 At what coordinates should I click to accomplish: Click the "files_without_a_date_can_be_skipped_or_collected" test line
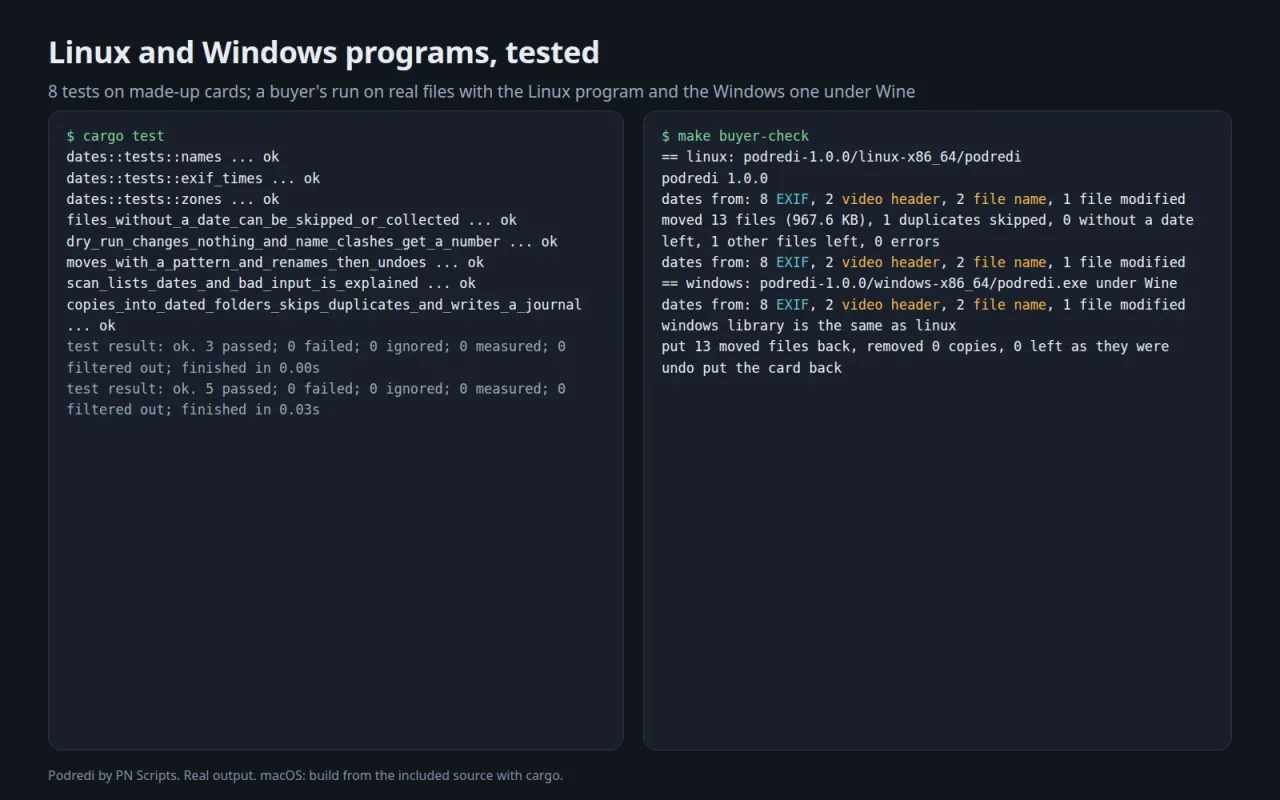[292, 220]
